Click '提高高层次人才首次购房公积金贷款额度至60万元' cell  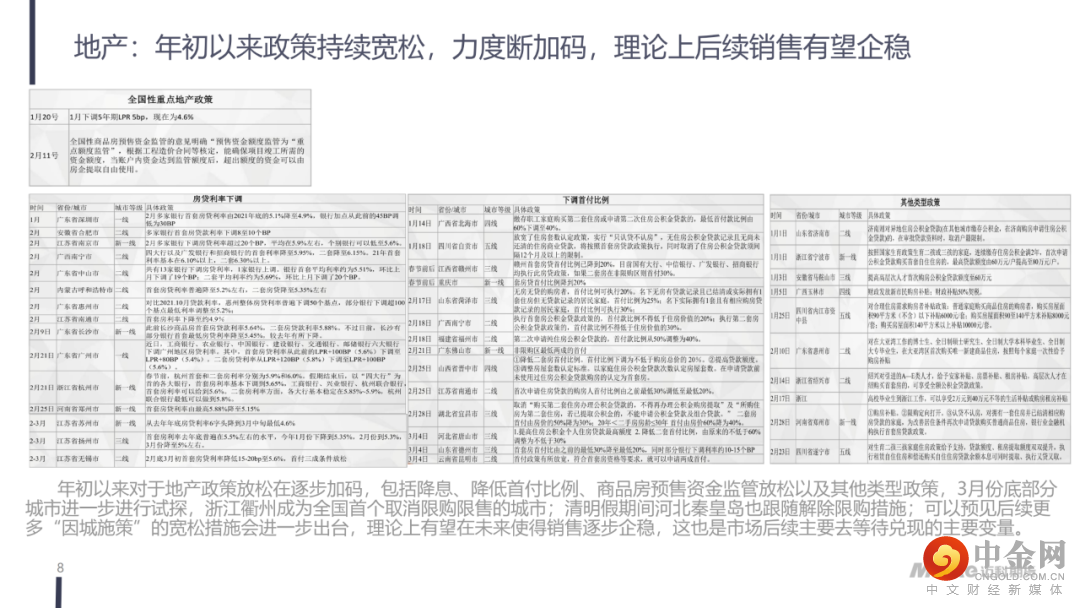[930, 277]
